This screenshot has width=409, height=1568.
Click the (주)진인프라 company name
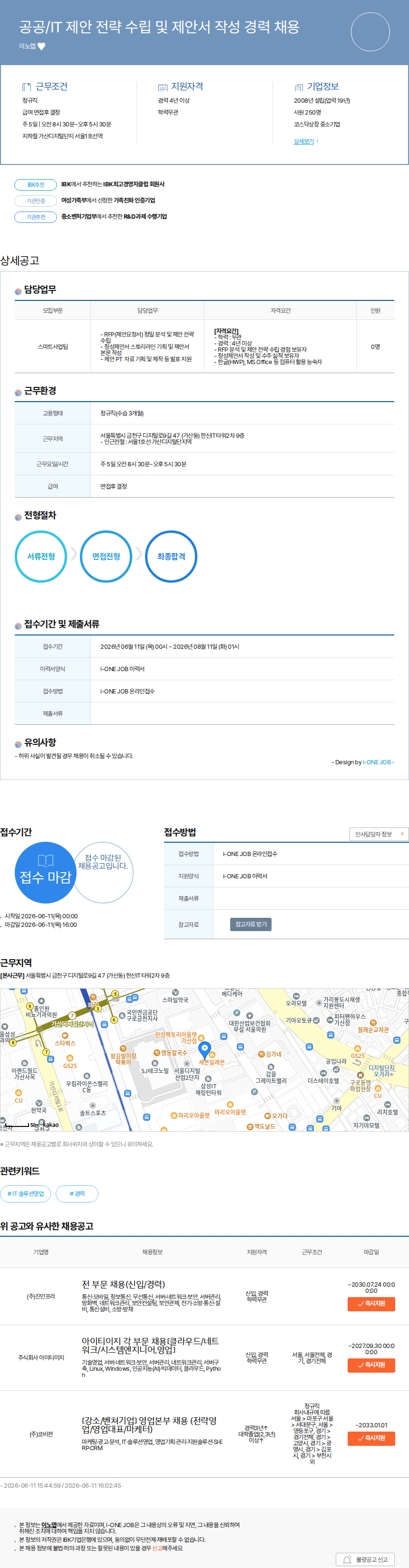pos(41,1297)
